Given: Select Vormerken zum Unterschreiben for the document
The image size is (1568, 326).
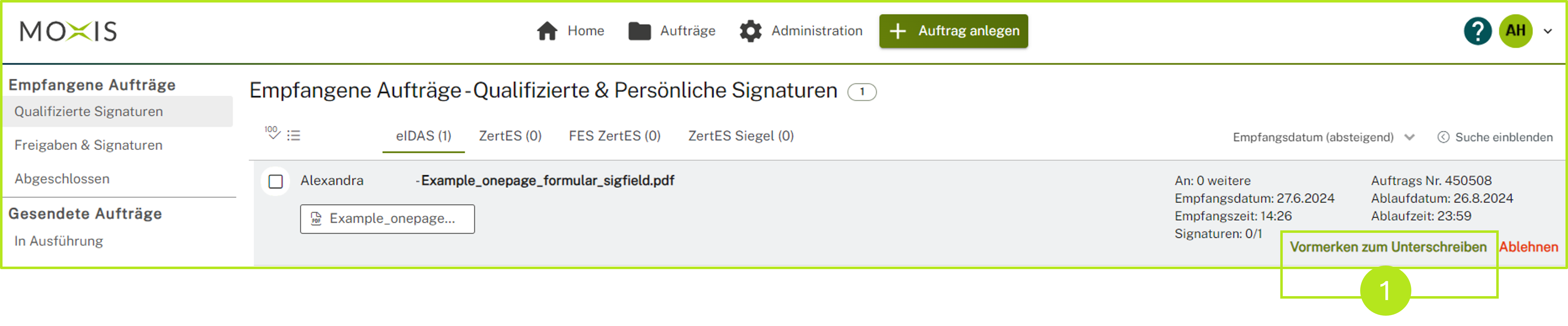Looking at the screenshot, I should 1389,247.
